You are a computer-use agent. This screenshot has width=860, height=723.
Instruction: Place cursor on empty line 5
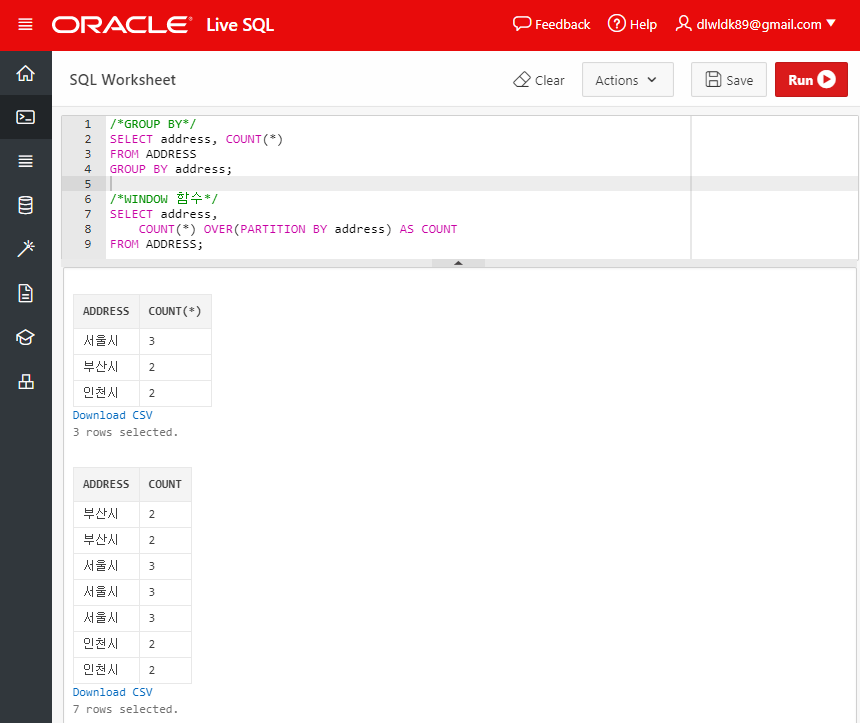tap(398, 184)
